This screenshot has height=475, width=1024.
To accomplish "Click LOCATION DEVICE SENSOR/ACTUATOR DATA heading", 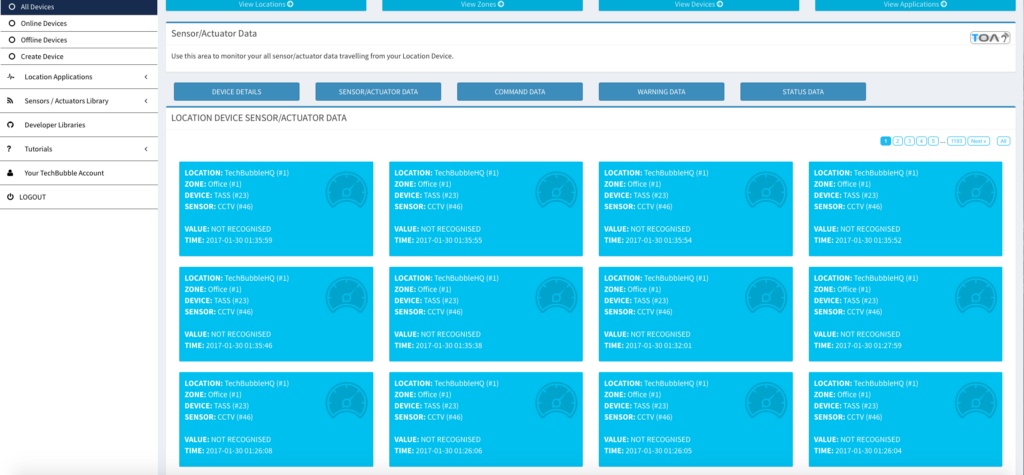I will [259, 118].
